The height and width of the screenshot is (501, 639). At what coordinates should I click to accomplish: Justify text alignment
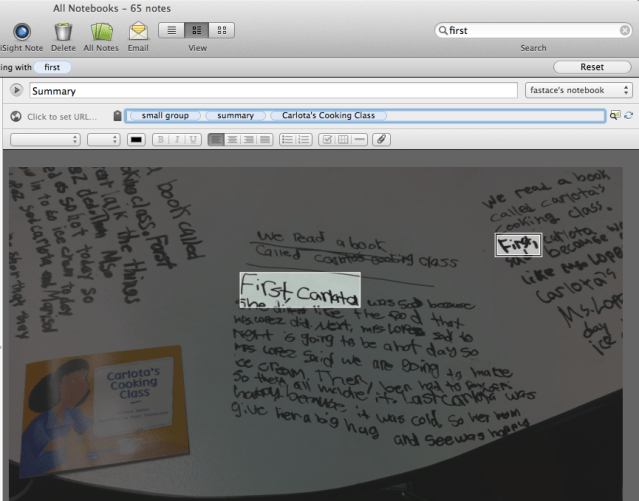pos(265,140)
